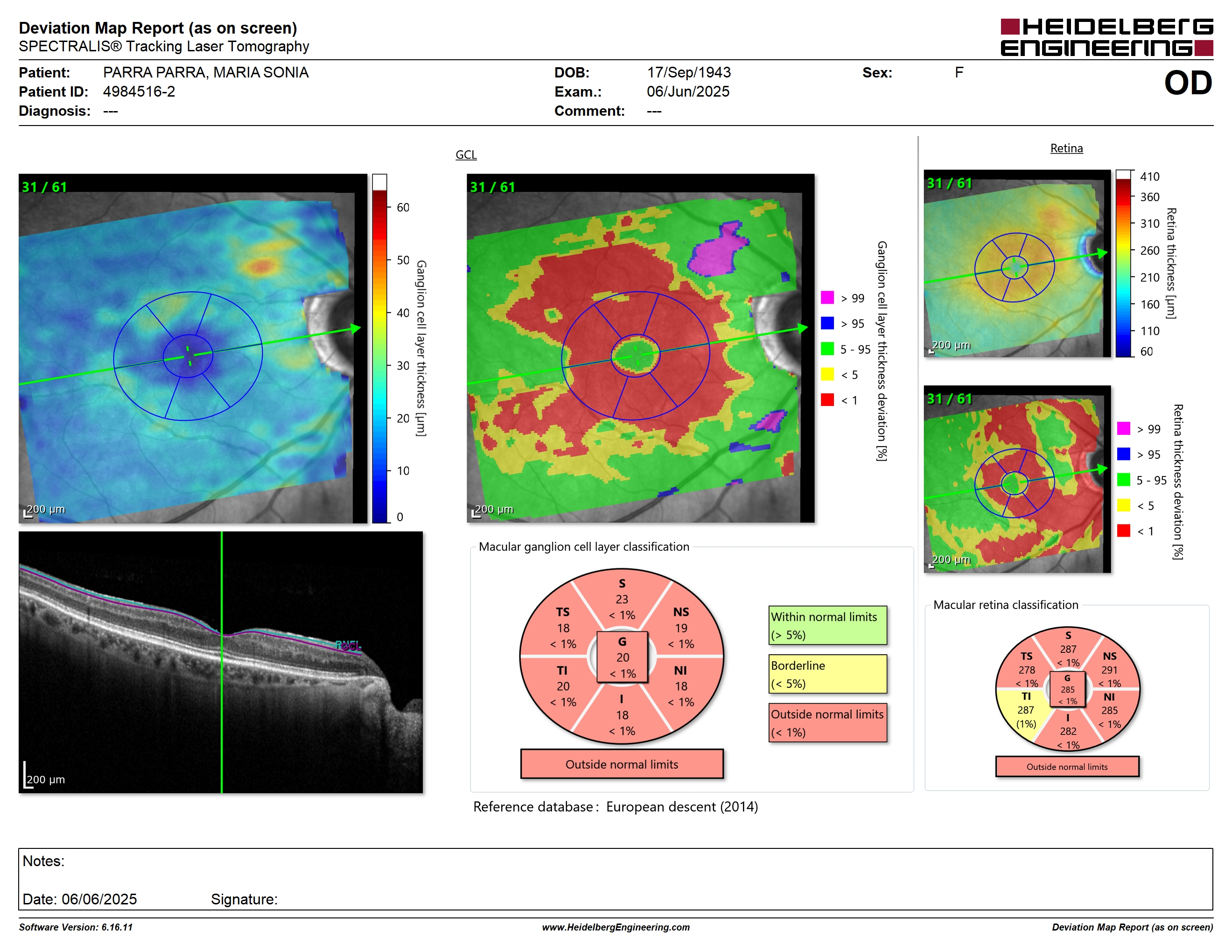
Task: Click retina sector I with value 282
Action: click(1068, 731)
